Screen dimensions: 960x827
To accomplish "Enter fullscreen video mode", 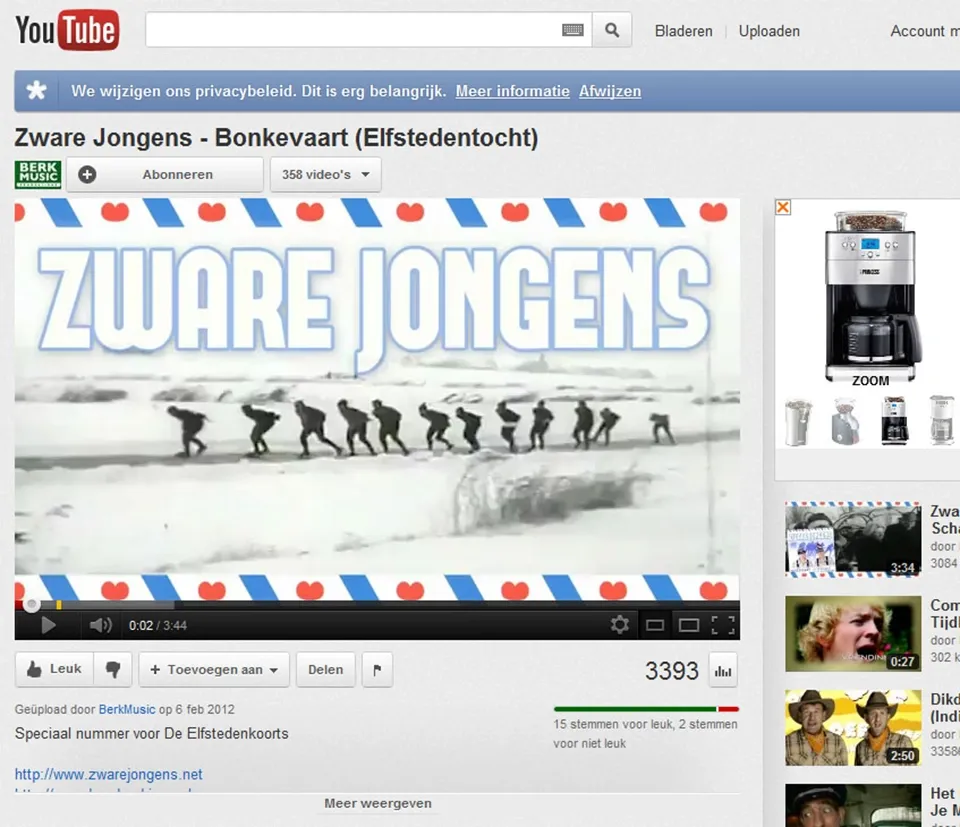I will (x=723, y=625).
